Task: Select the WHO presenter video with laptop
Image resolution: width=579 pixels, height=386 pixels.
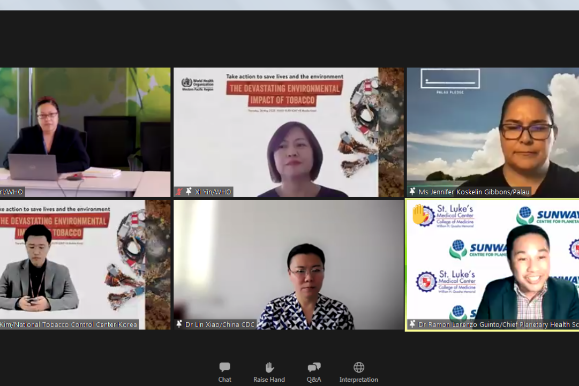Action: click(x=85, y=132)
